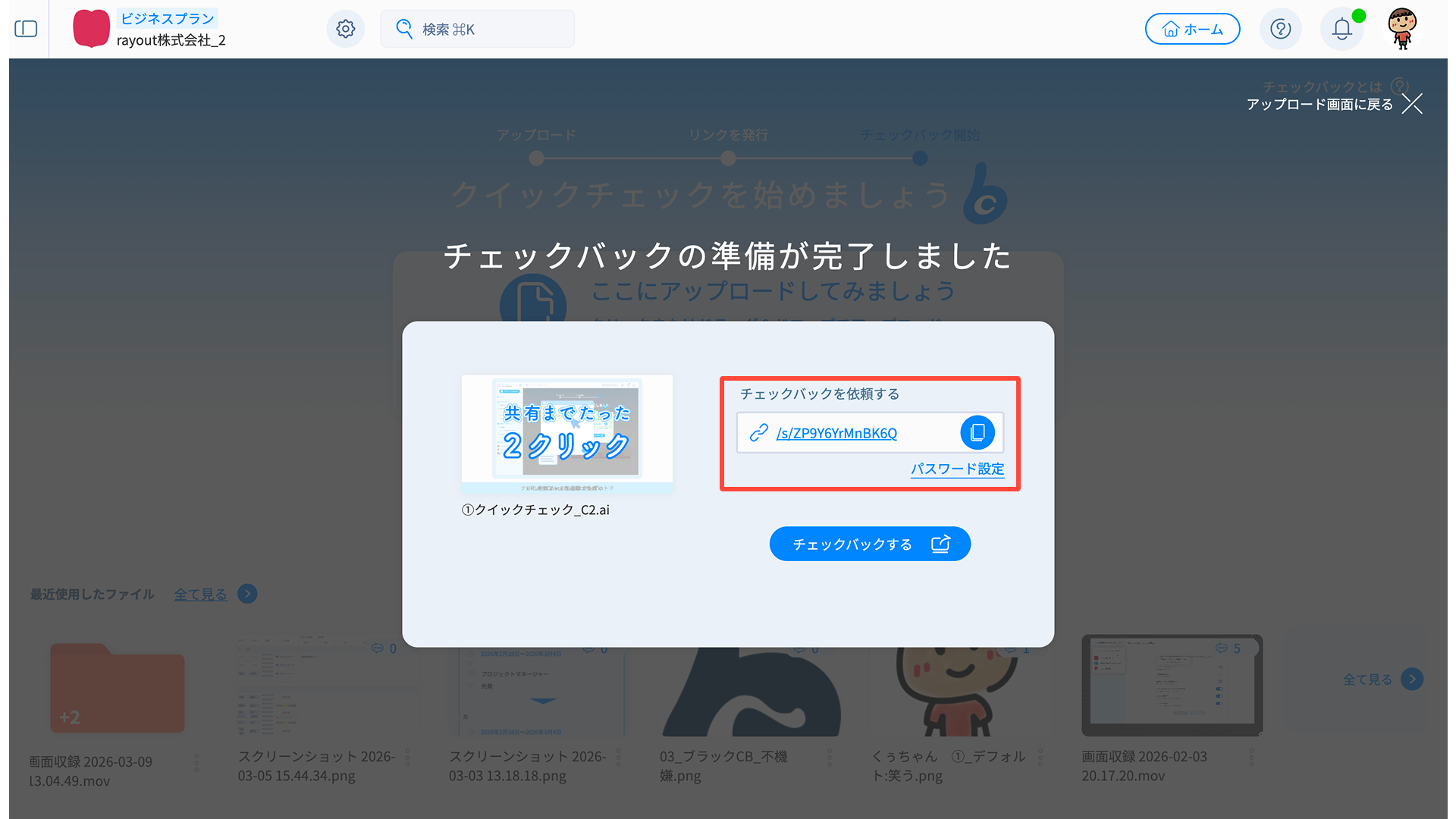The image size is (1456, 819).
Task: Open the /s/ZP9Y6YrMnBK6Q share link
Action: click(836, 433)
